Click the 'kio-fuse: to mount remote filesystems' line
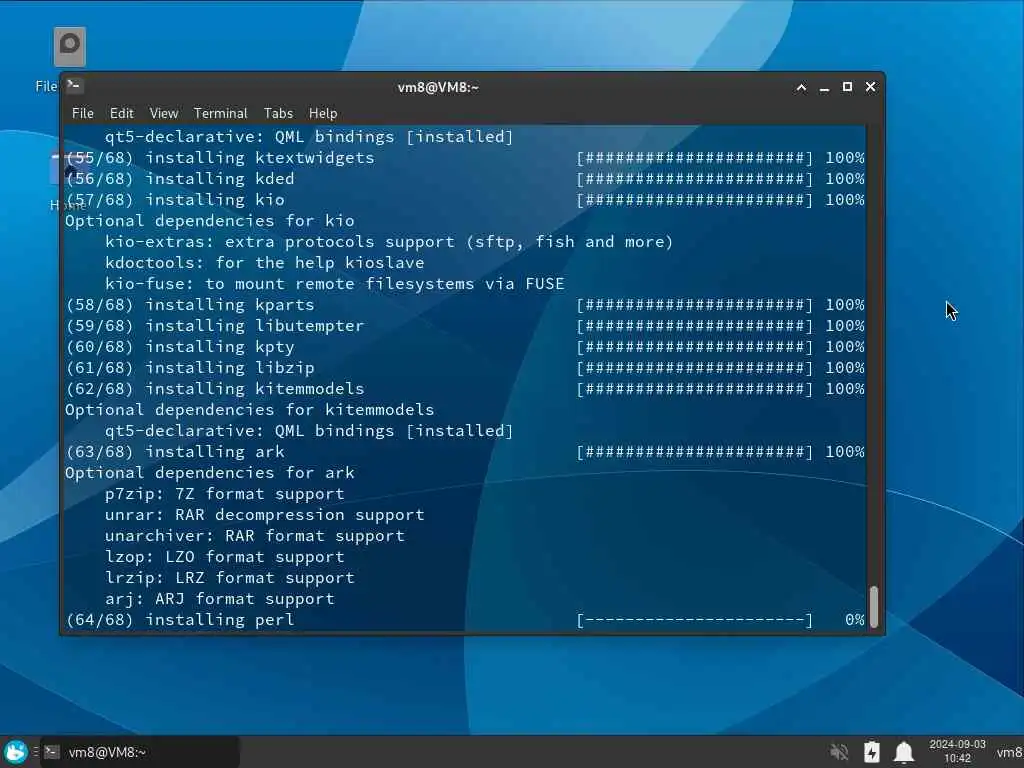This screenshot has height=768, width=1024. [x=334, y=284]
